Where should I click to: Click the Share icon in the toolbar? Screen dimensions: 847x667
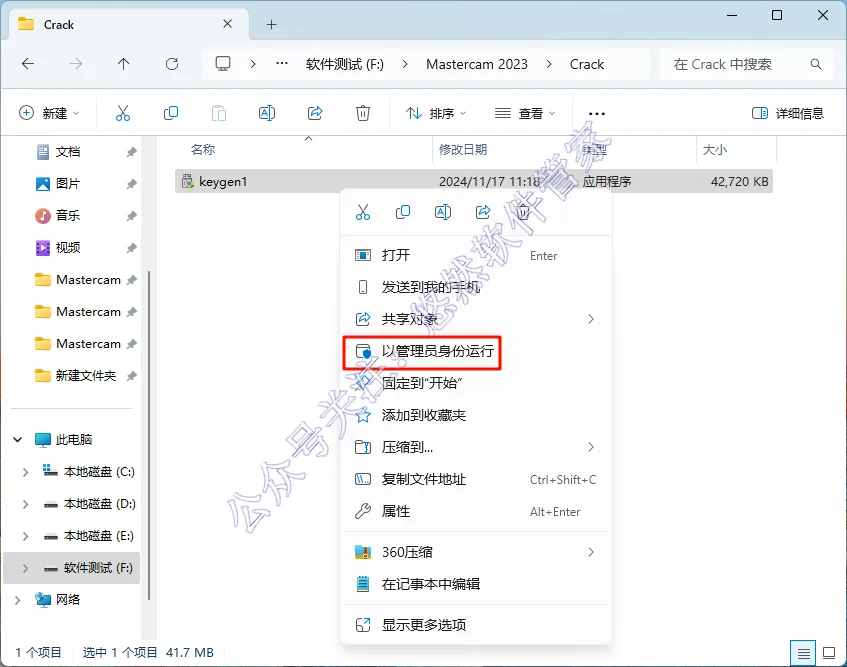click(315, 113)
